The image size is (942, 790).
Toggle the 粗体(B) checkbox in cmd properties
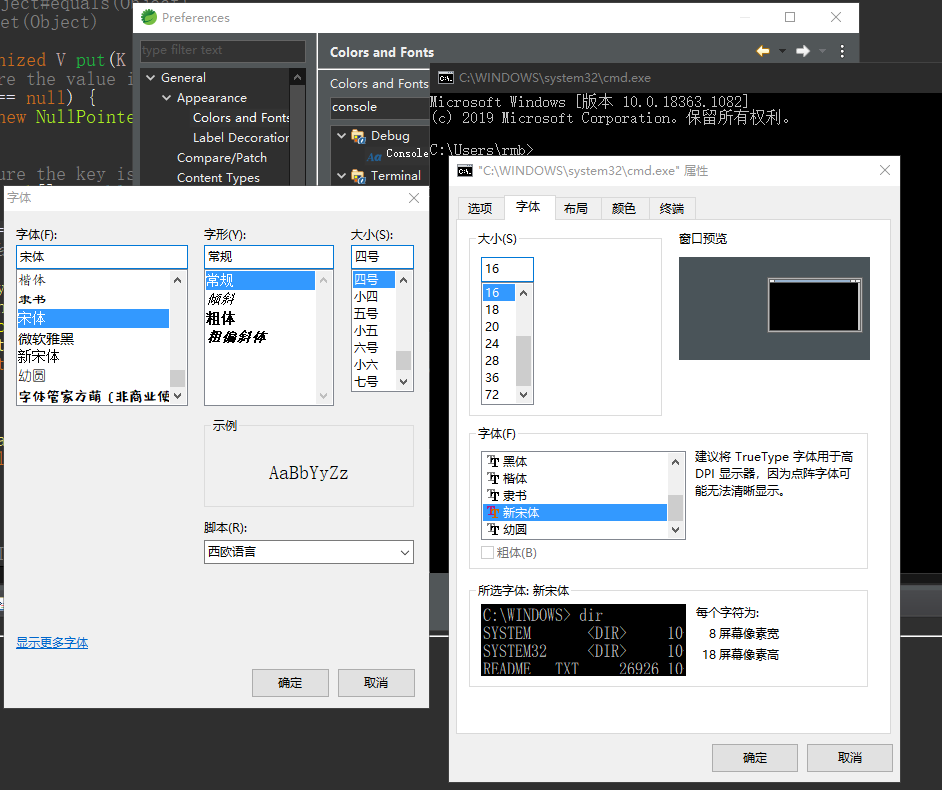487,553
